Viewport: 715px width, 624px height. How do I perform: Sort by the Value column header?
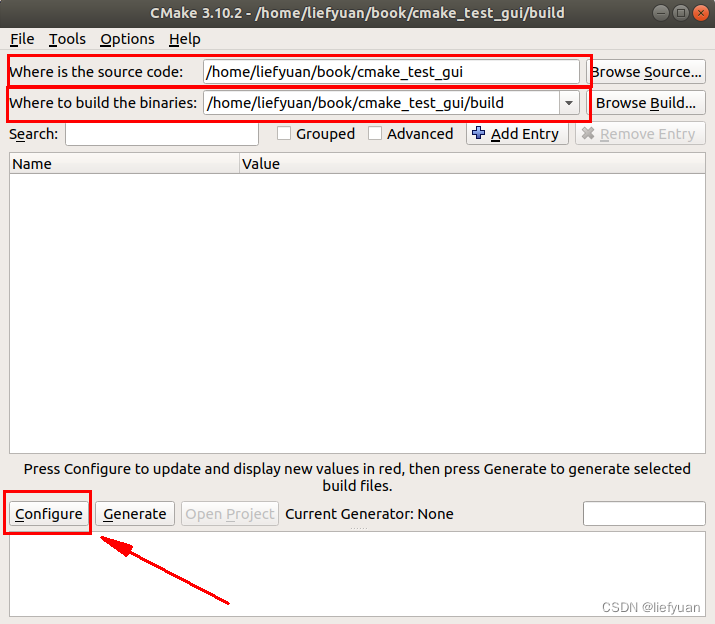(x=472, y=164)
